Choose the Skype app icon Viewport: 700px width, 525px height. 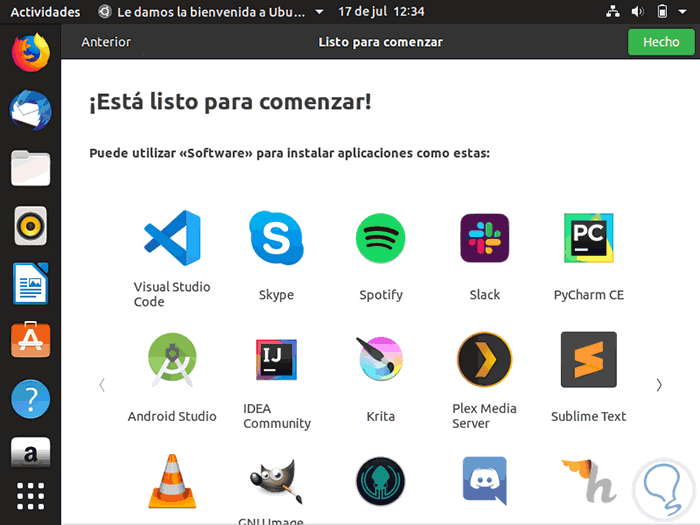coord(276,238)
